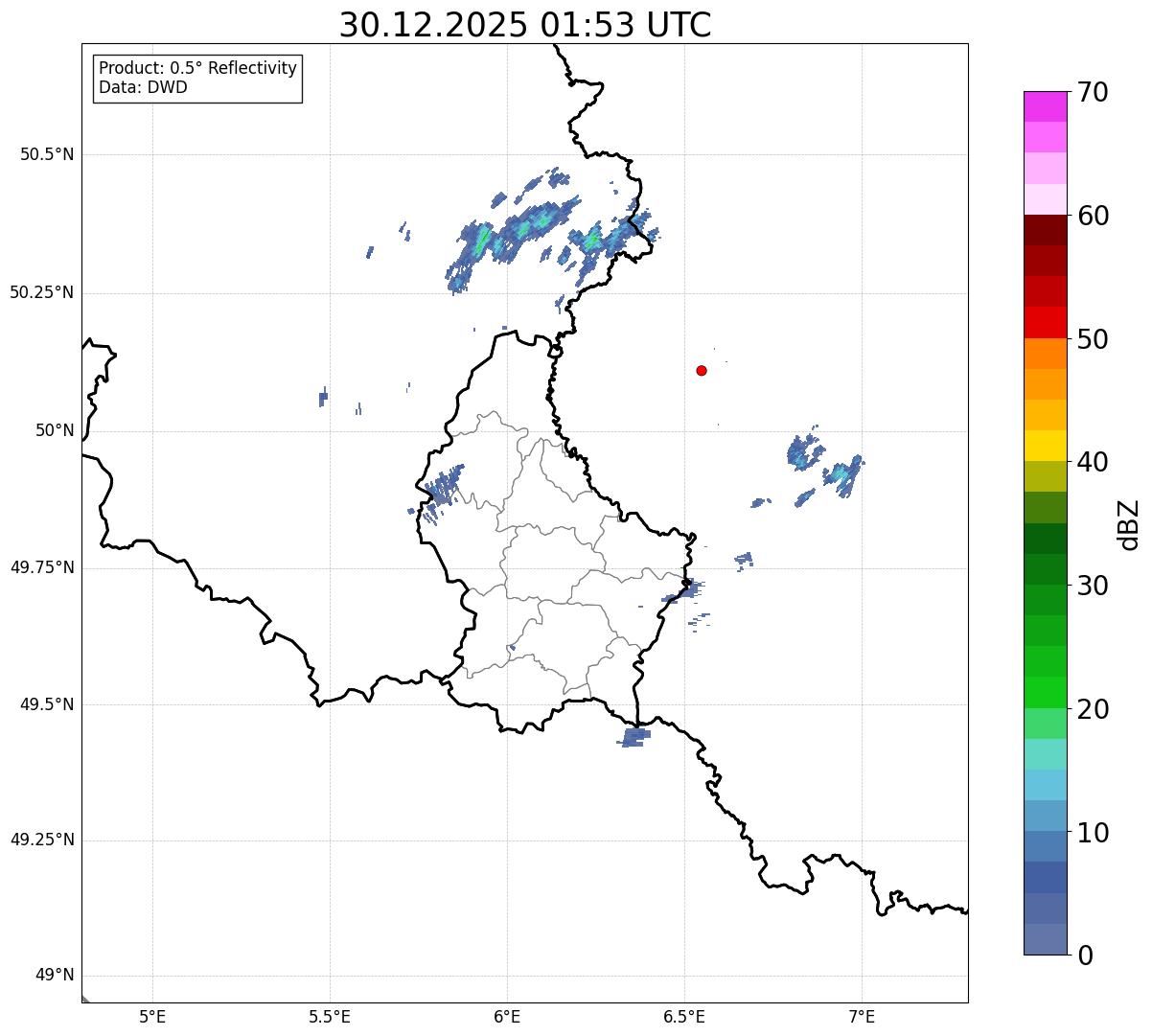Click the 6.5°E longitude label

(x=684, y=1017)
